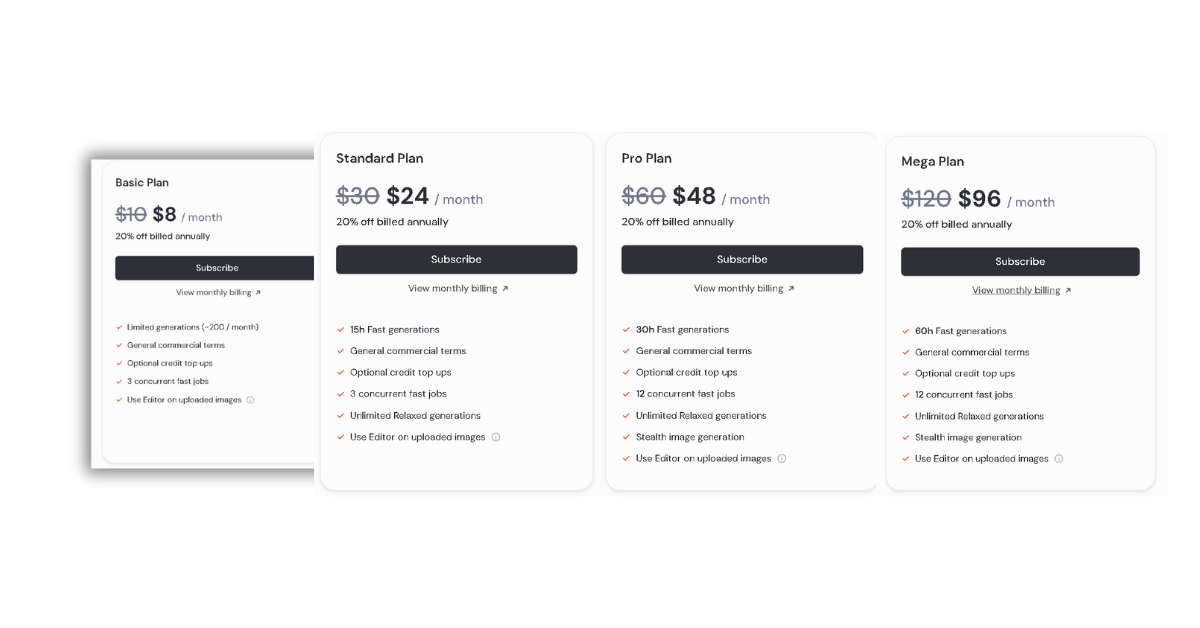This screenshot has width=1200, height=628.
Task: Click the Standard Plan title
Action: 380,158
